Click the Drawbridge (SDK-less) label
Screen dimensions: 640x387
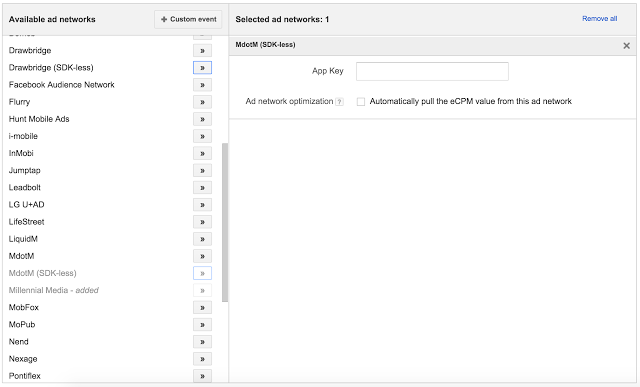(x=51, y=68)
